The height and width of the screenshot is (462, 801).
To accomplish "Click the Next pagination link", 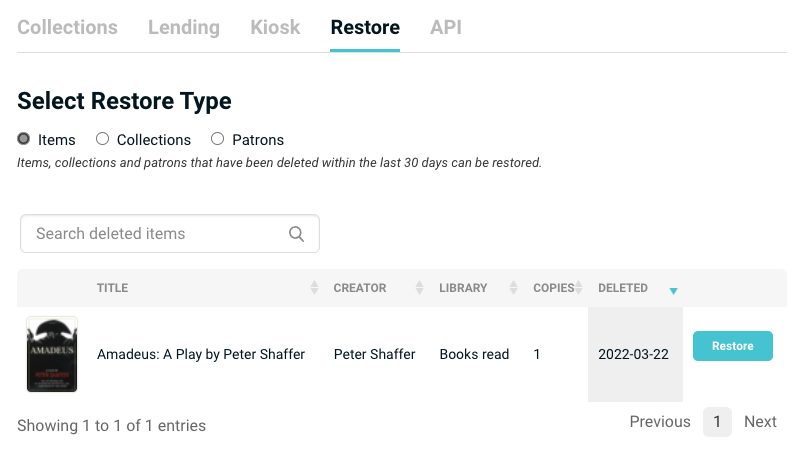I will tap(760, 422).
